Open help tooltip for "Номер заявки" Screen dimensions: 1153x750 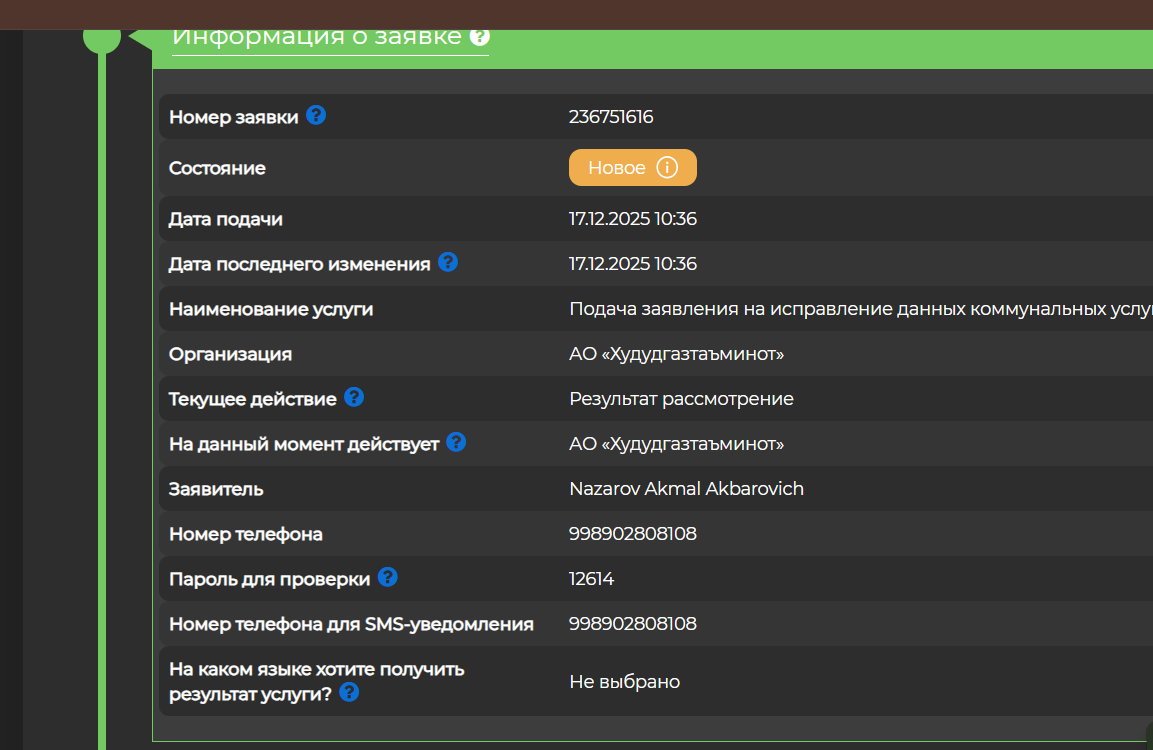tap(316, 115)
